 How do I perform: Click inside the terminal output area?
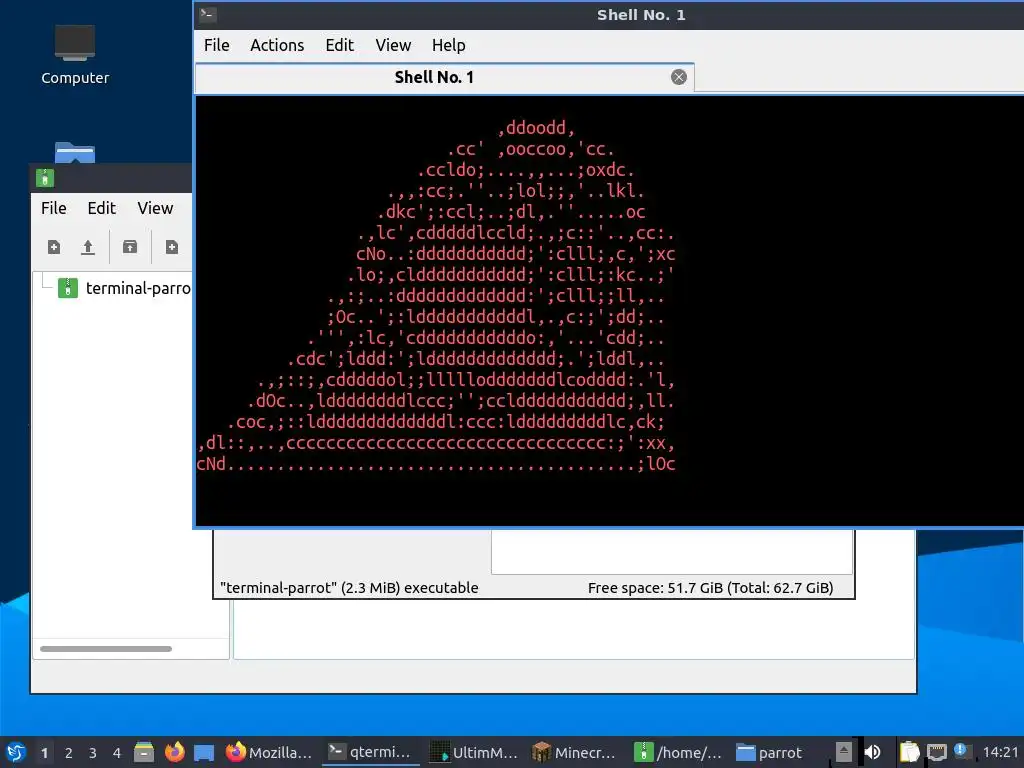click(x=609, y=311)
